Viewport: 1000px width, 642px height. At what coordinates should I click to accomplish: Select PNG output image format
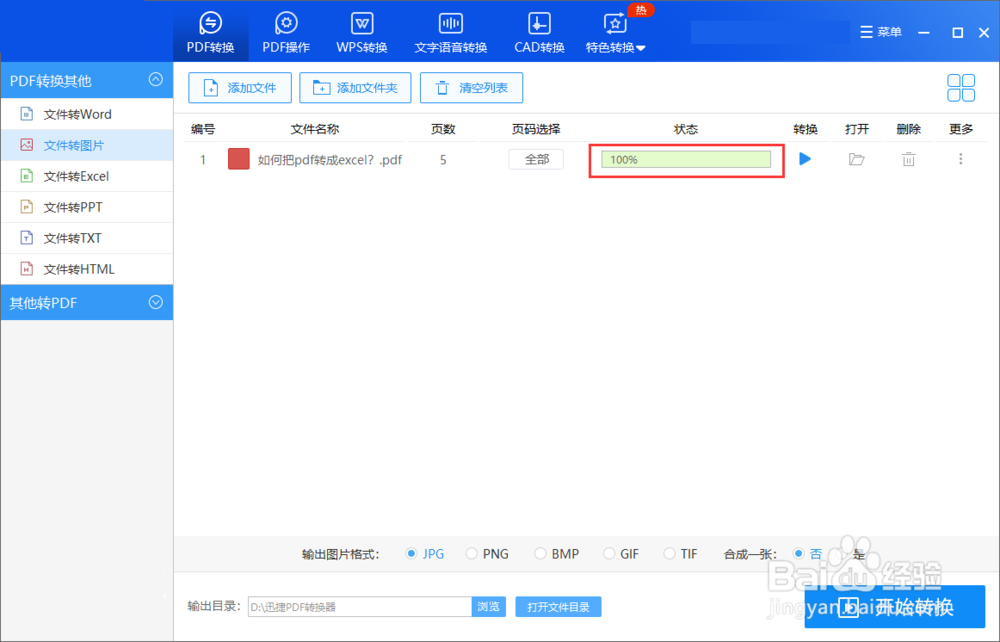point(471,553)
